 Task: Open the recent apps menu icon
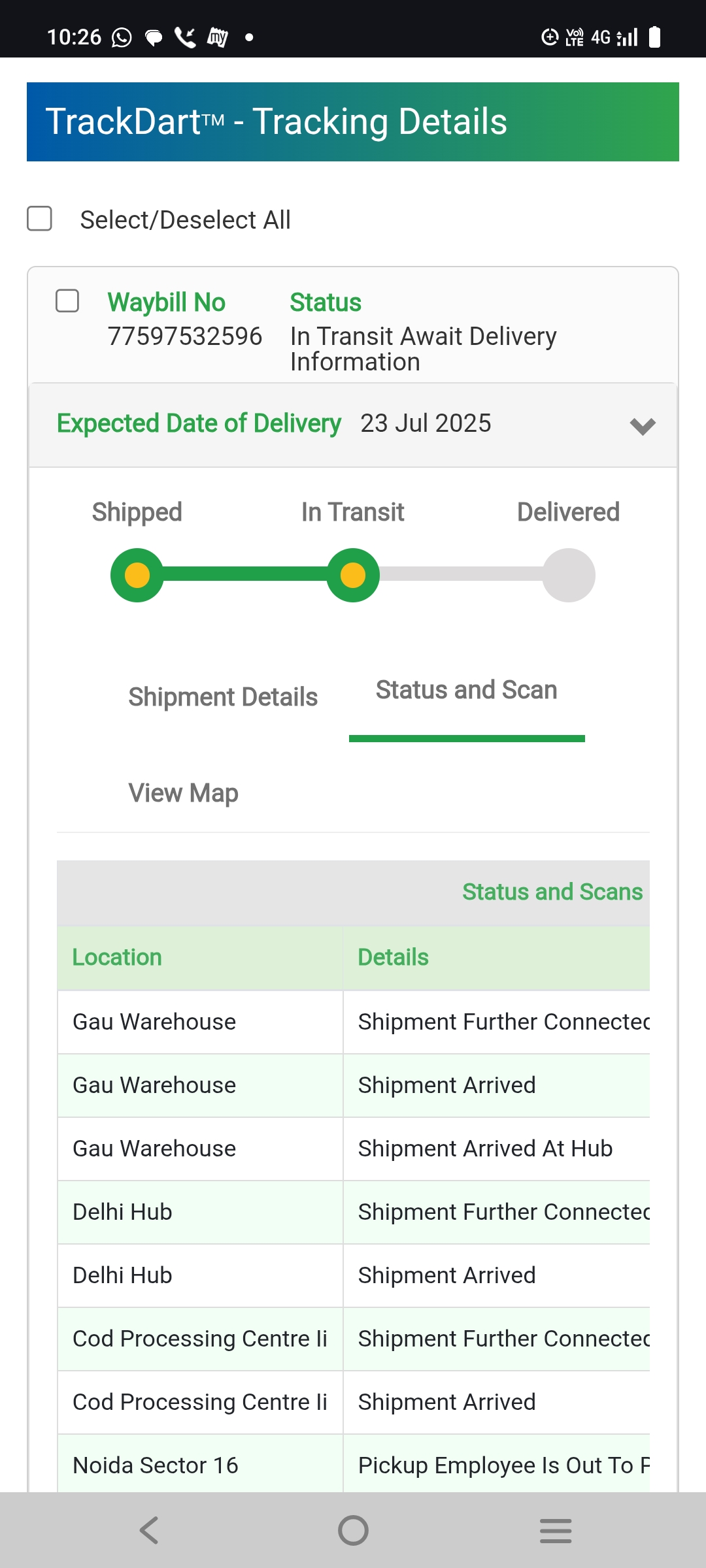[556, 1530]
